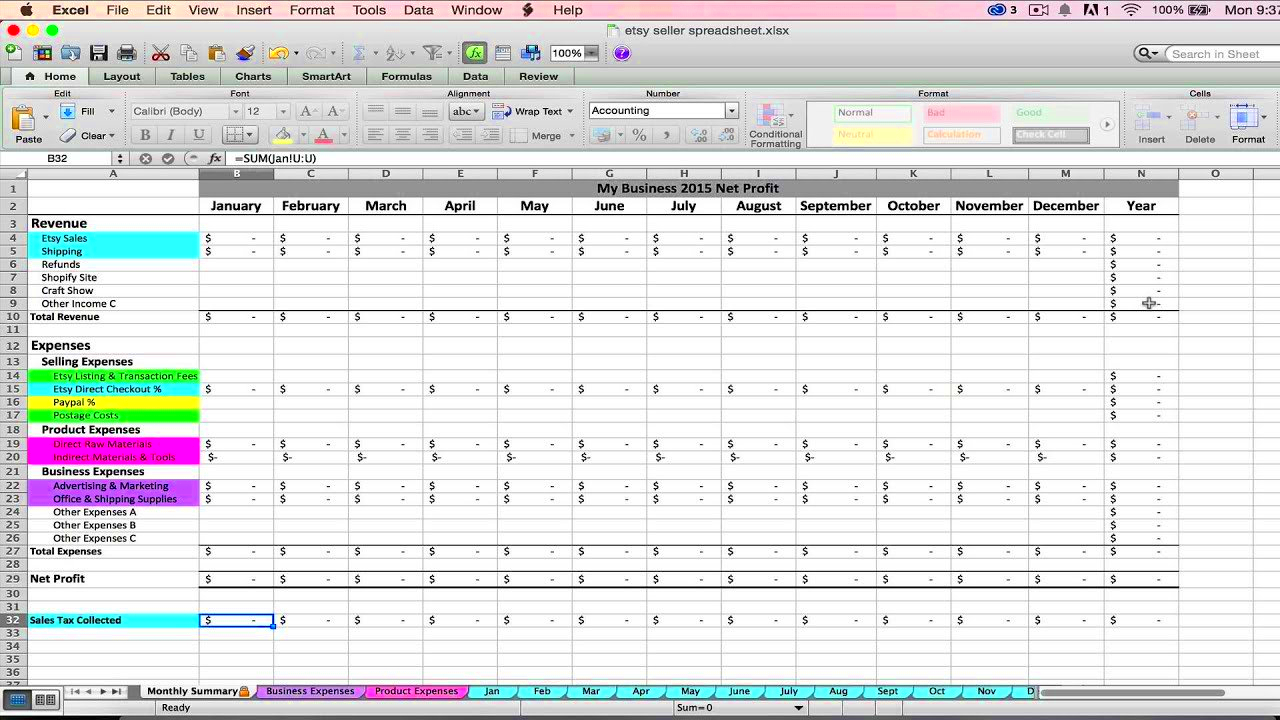Apply the Bad cell style
Screen dimensions: 1280x720
point(961,113)
